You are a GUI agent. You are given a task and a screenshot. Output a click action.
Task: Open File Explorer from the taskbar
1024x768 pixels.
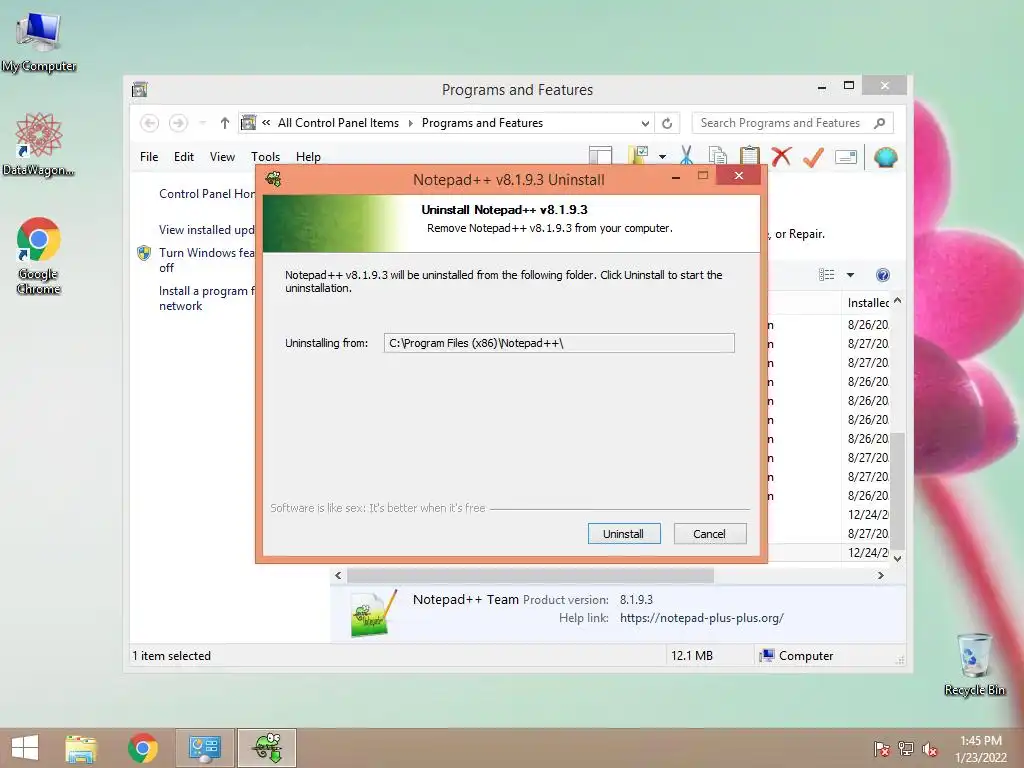pyautogui.click(x=81, y=748)
